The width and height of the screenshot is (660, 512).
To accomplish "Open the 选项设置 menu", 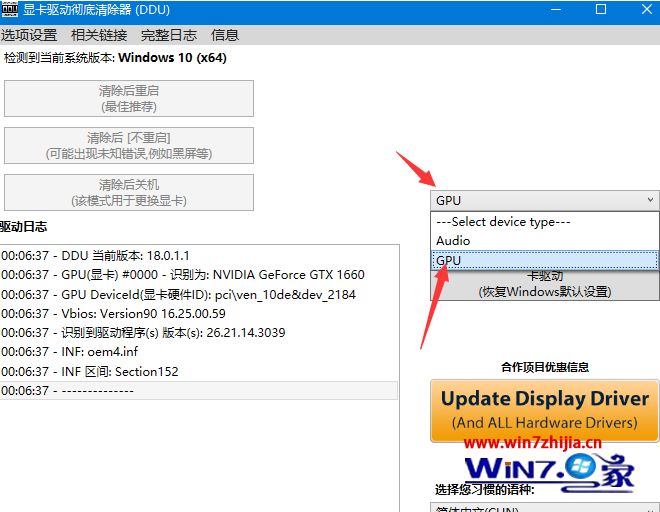I will click(x=29, y=35).
